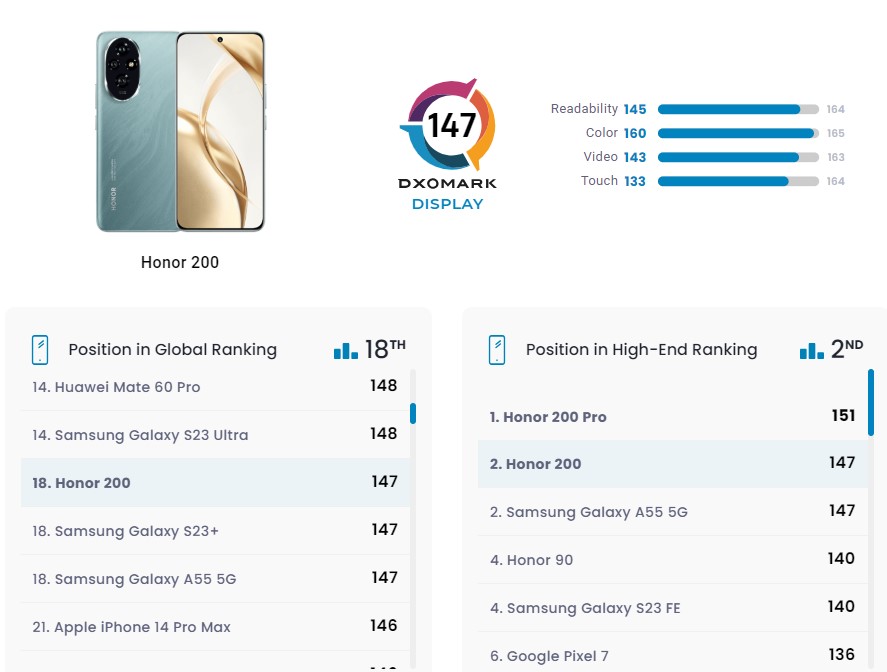Click the 146 score for iPhone 14 Pro Max
This screenshot has height=672, width=887.
coord(384,626)
